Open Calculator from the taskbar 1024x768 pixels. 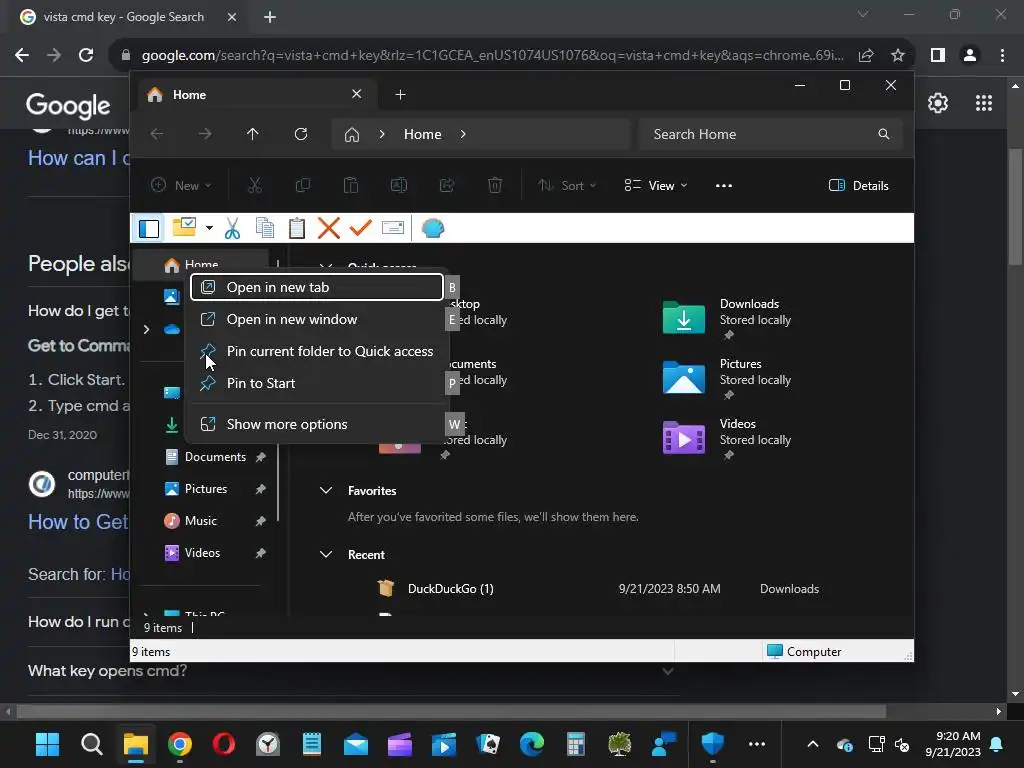coord(575,744)
